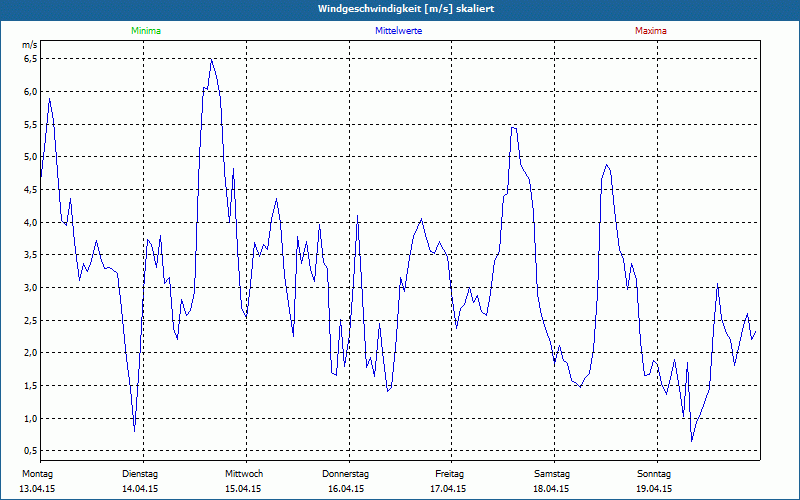Click the 2,5 y-axis value
This screenshot has width=800, height=500.
point(31,320)
